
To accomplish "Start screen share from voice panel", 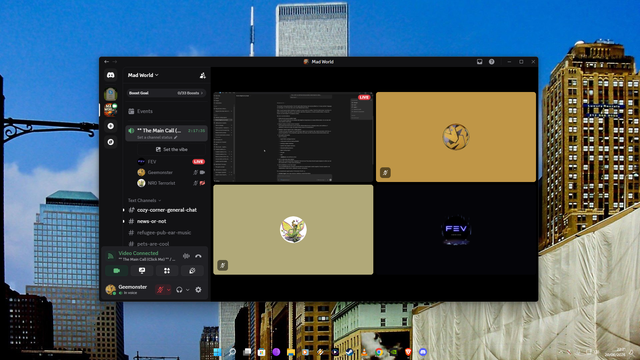I will coord(142,271).
